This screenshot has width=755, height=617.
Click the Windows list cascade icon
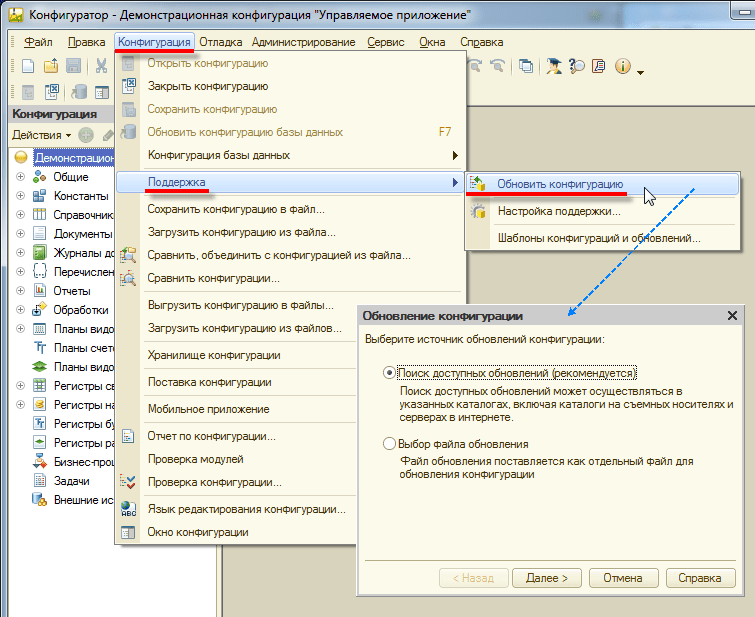[x=526, y=66]
